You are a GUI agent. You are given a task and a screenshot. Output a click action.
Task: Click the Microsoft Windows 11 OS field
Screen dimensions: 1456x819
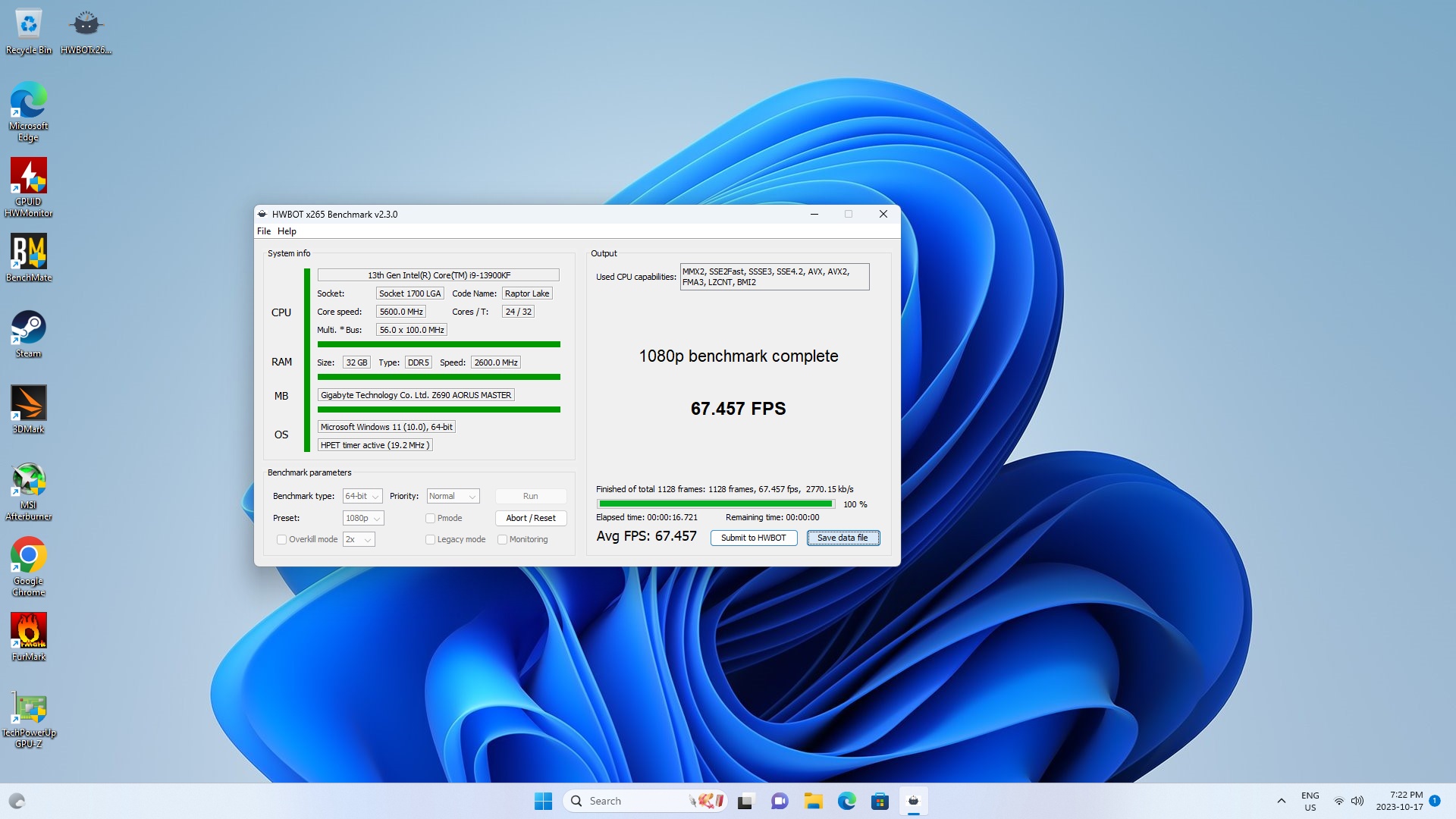(x=387, y=427)
